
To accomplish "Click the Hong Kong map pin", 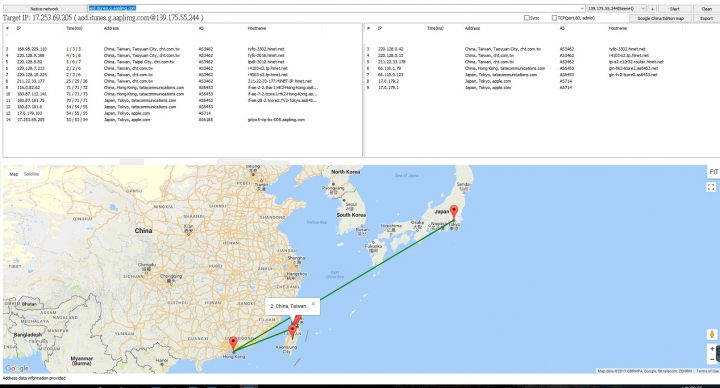I will pyautogui.click(x=233, y=343).
